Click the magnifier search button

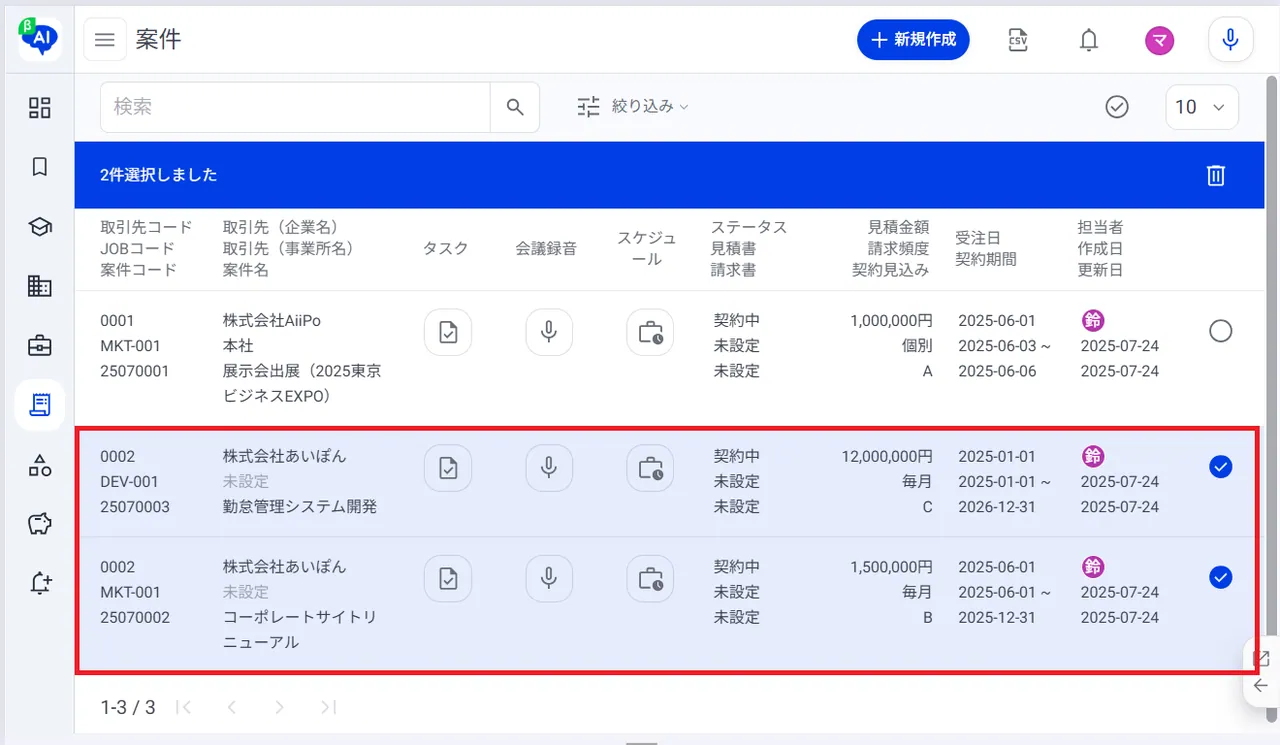click(515, 107)
